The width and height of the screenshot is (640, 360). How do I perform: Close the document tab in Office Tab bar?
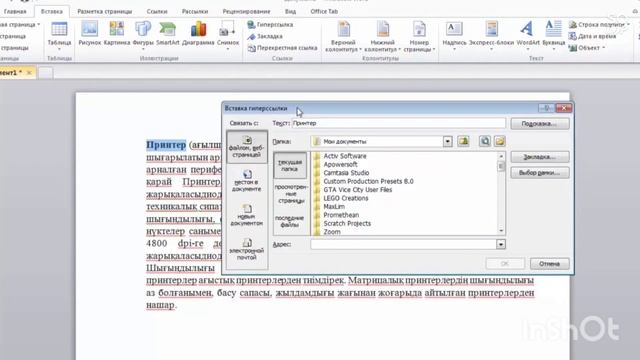click(29, 73)
